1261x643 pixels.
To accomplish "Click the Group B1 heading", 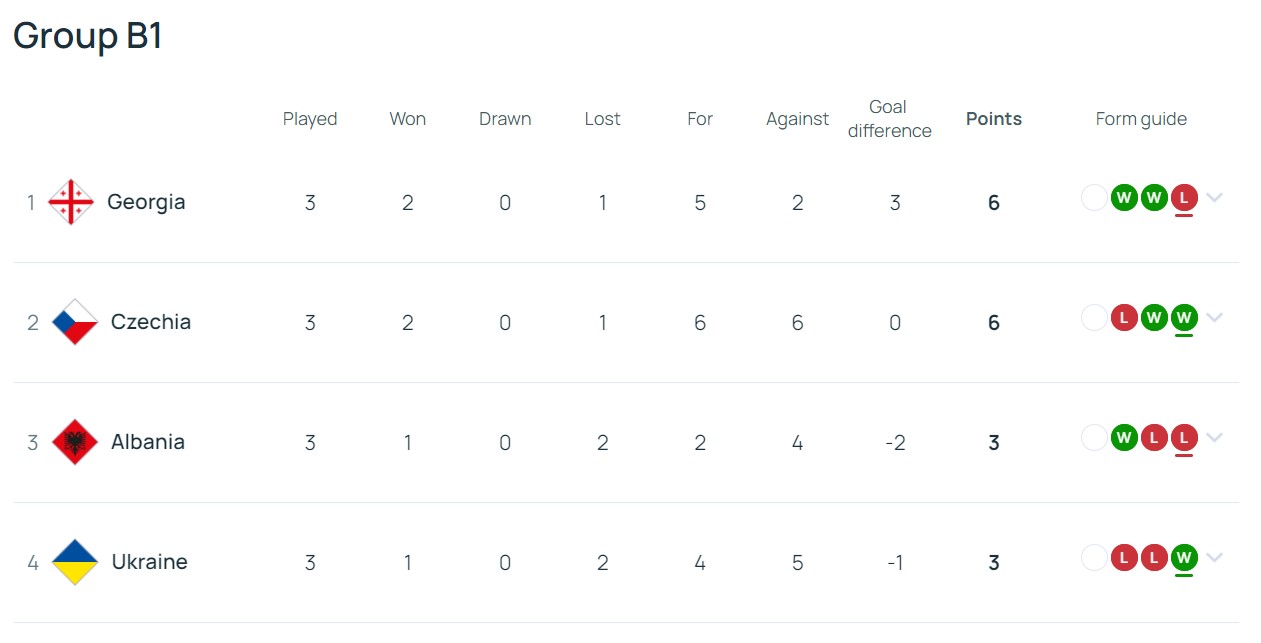I will click(x=88, y=36).
